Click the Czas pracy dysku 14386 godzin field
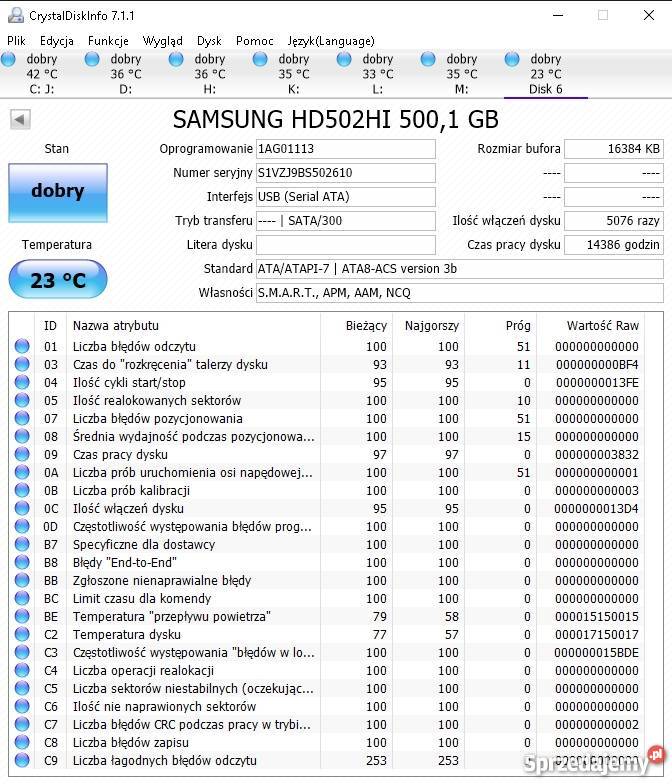The height and width of the screenshot is (784, 672). (614, 245)
